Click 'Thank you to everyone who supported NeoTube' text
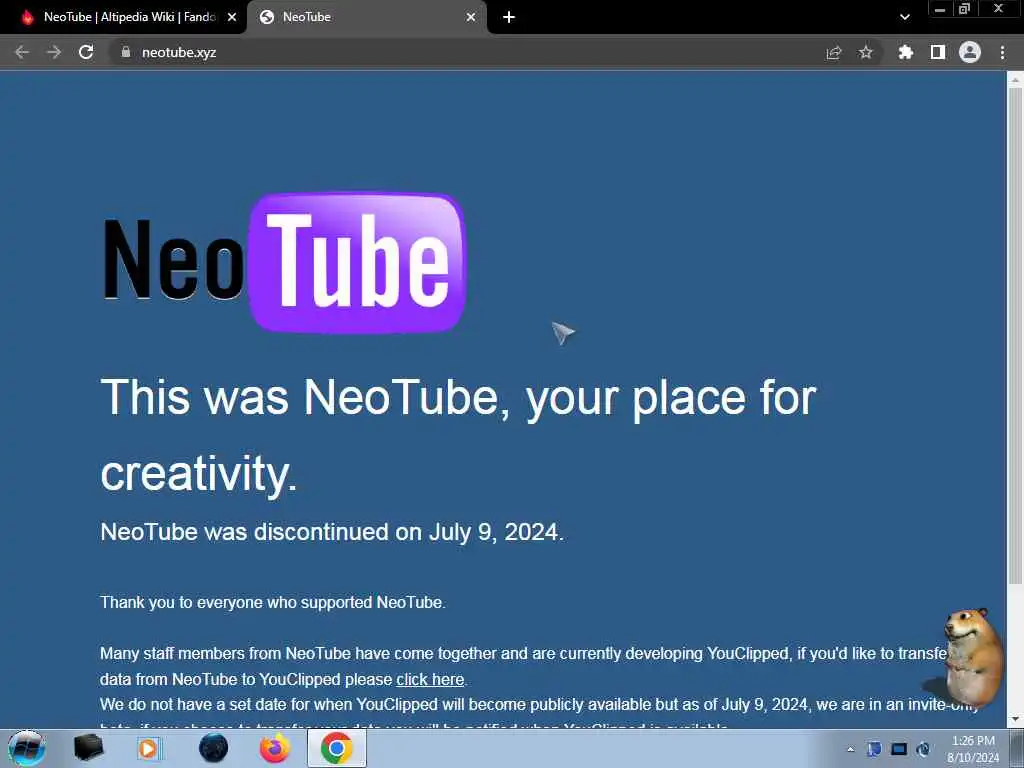 pyautogui.click(x=272, y=602)
